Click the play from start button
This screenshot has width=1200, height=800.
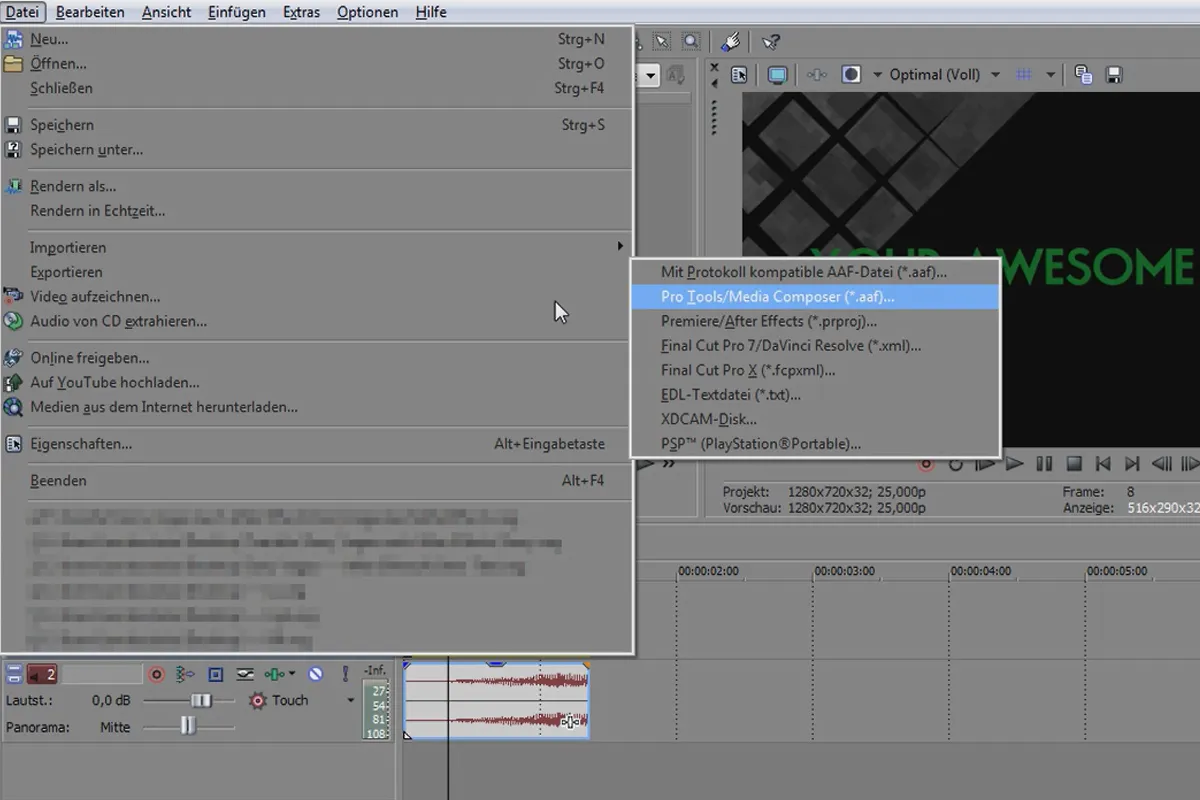(985, 464)
